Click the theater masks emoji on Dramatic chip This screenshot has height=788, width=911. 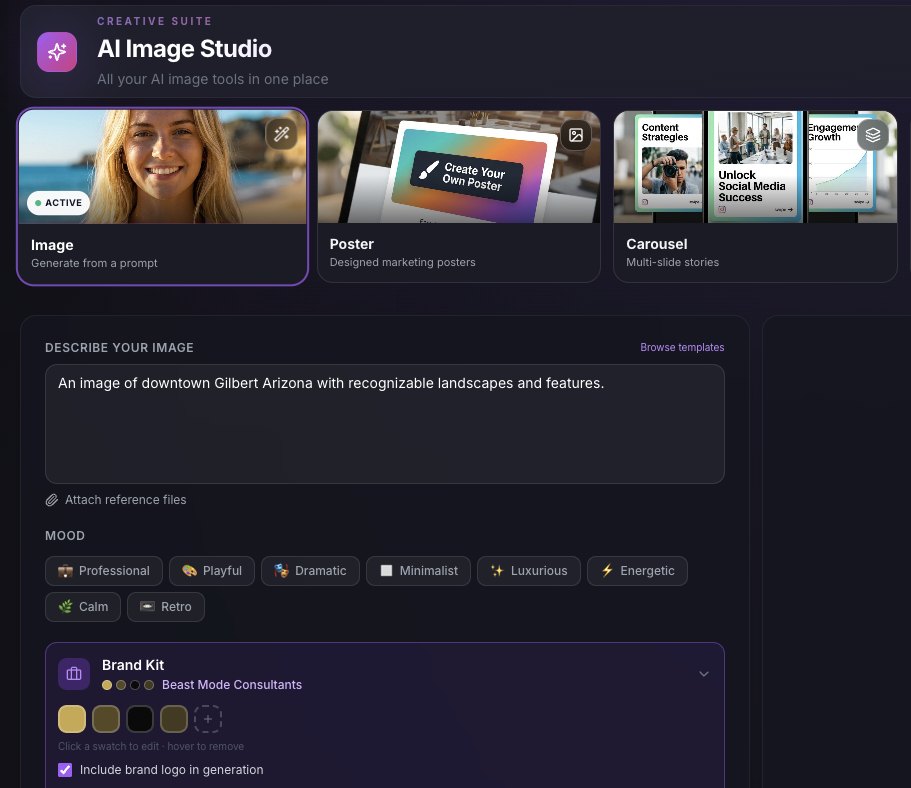pos(281,571)
